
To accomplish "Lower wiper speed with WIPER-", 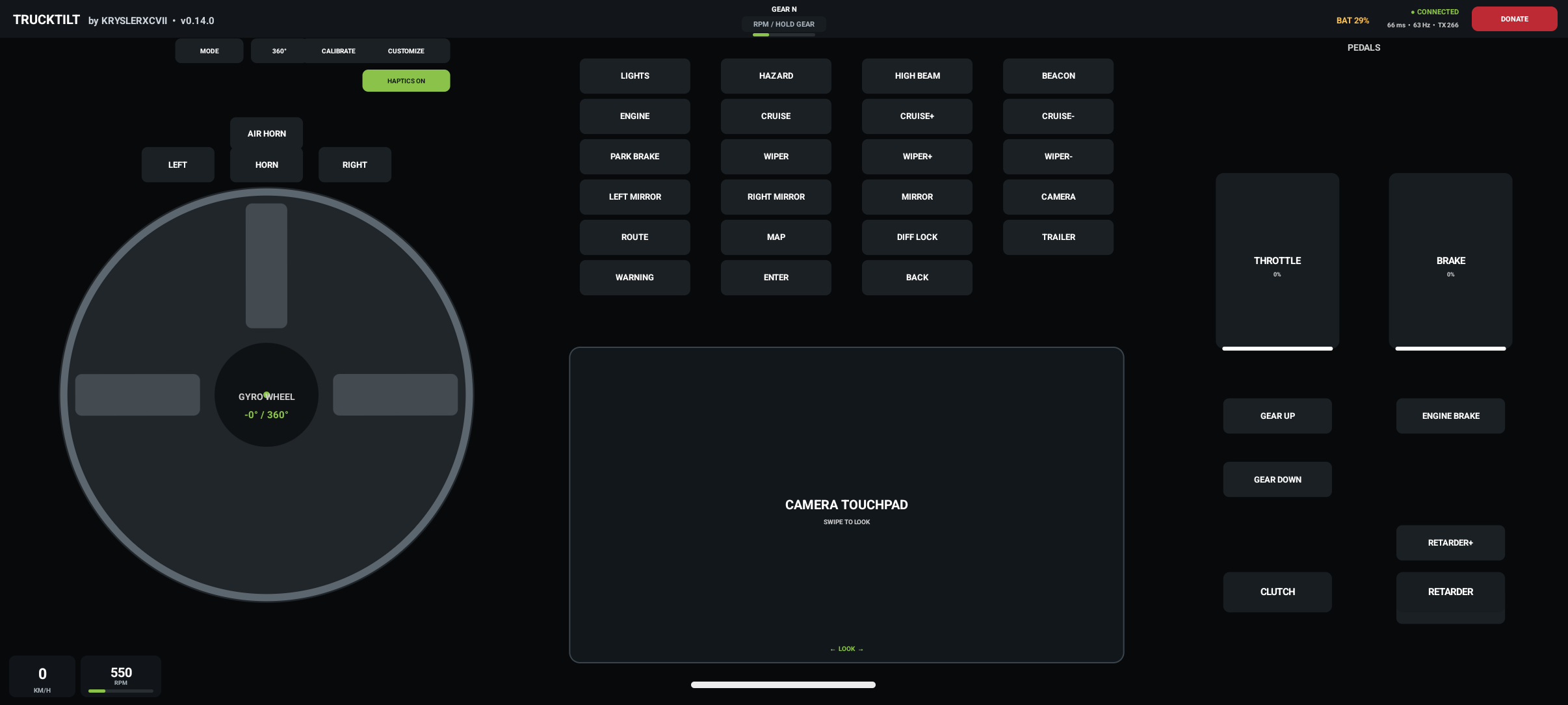I will (1058, 156).
